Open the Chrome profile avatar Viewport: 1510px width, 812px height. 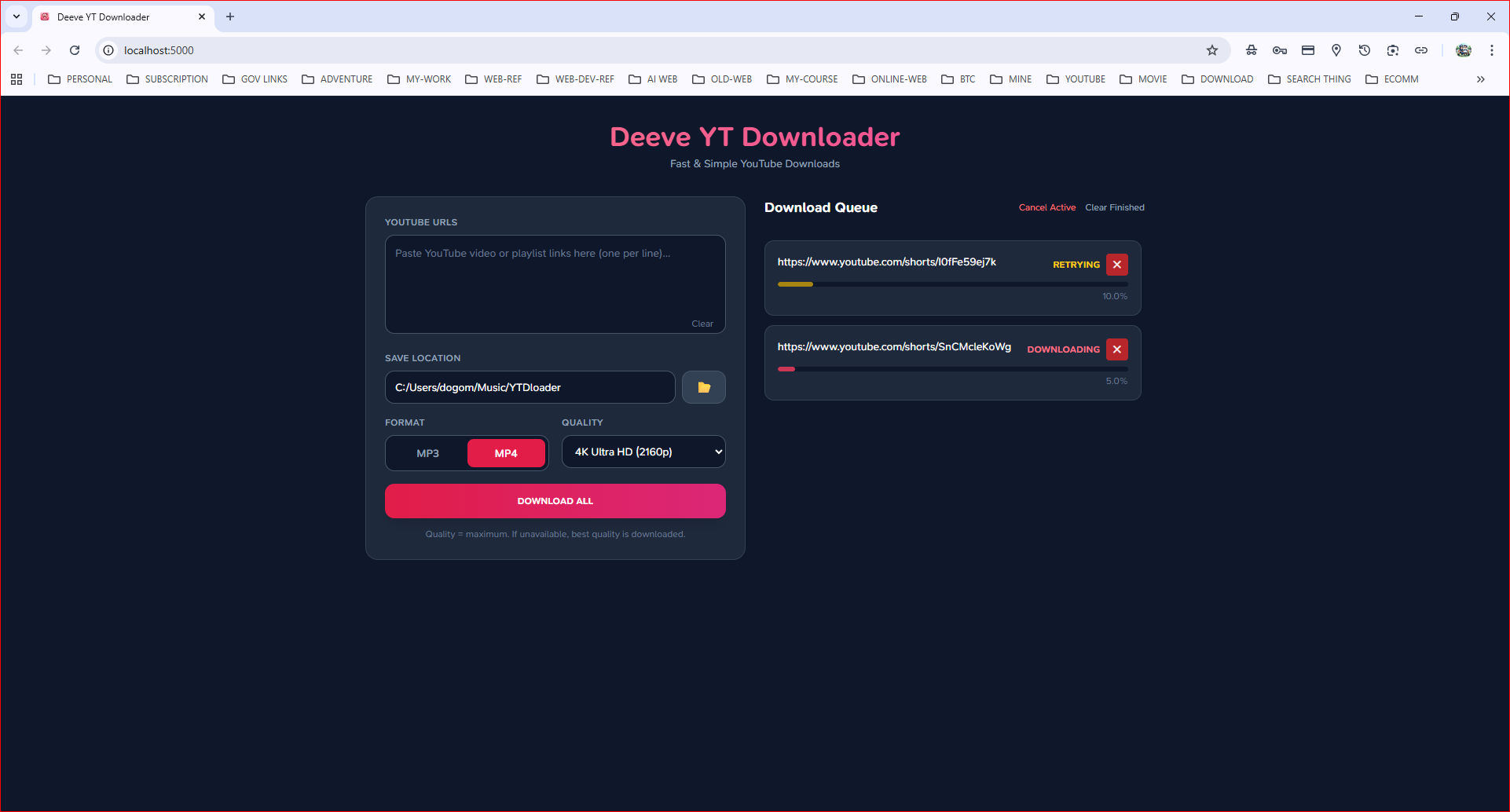pos(1464,50)
